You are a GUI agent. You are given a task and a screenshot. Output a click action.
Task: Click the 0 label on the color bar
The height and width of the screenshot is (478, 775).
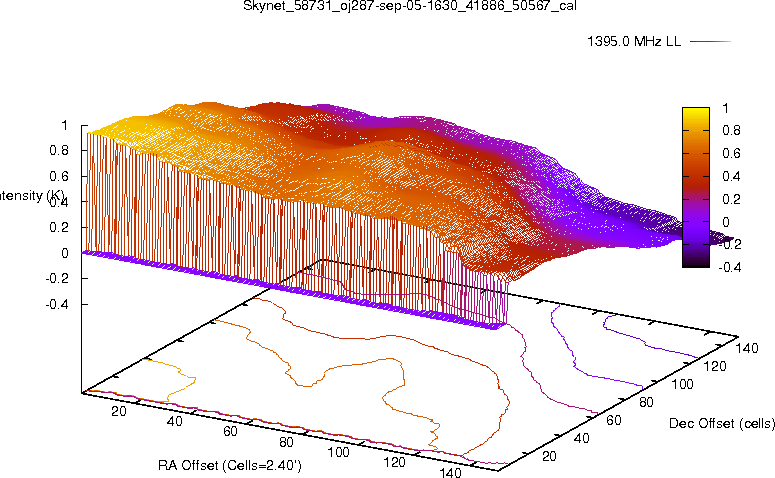coord(725,222)
